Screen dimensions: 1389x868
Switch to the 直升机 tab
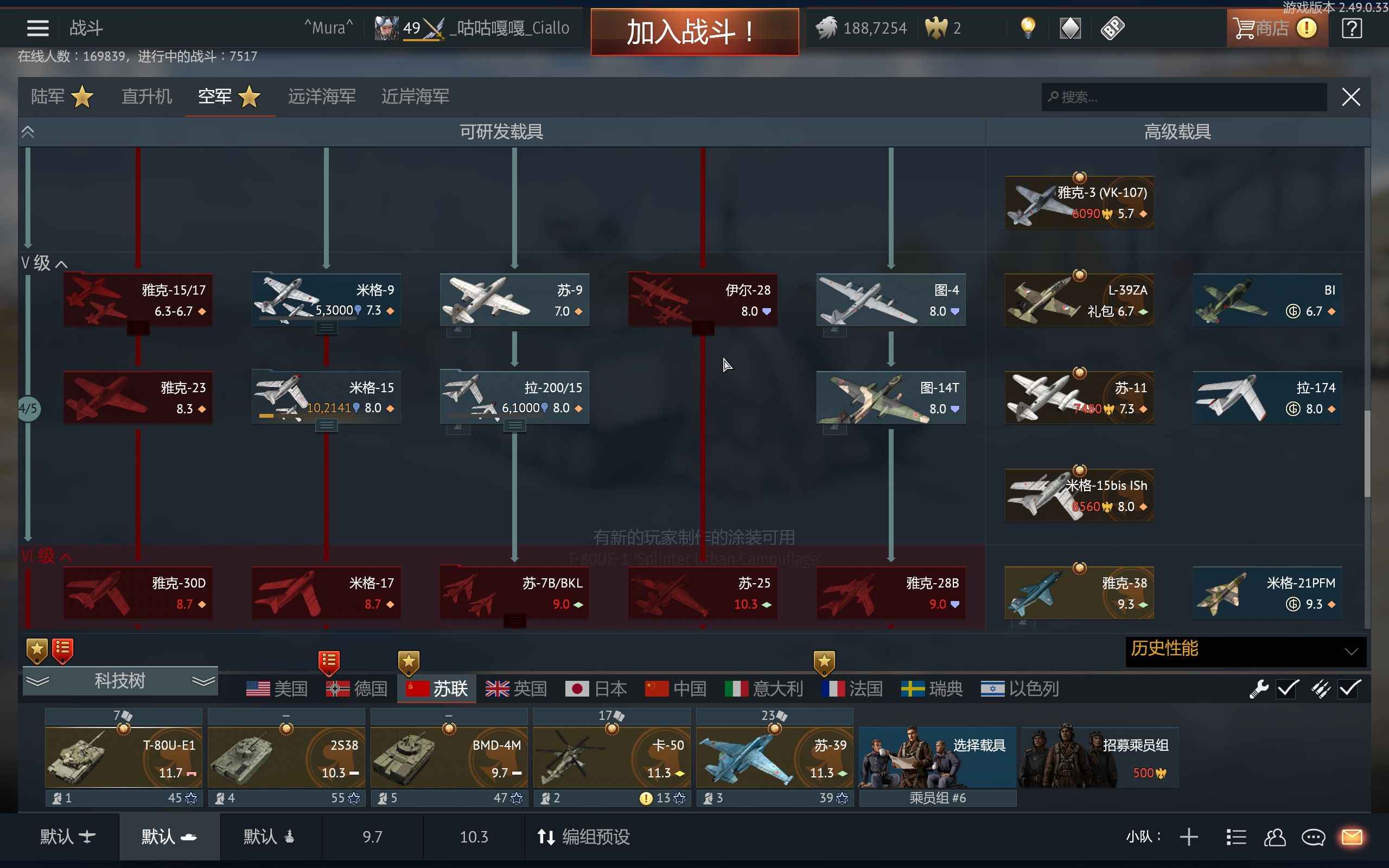146,97
